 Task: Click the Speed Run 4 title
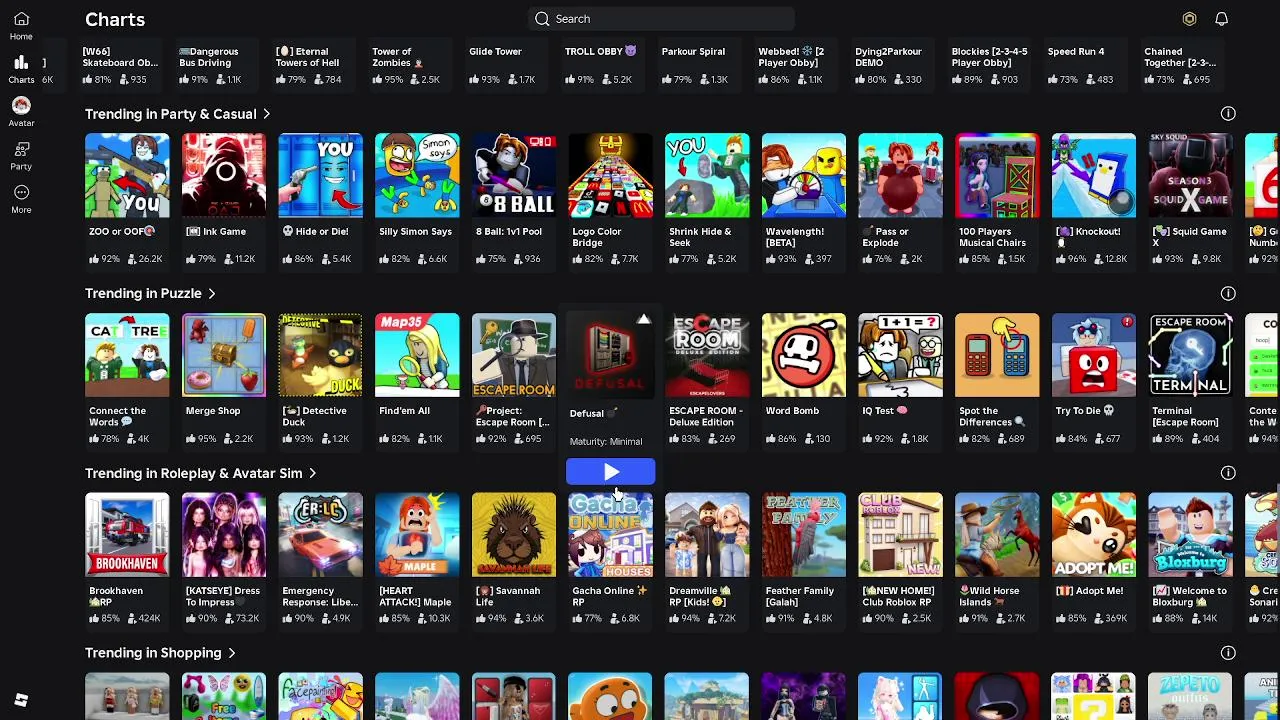pos(1076,51)
